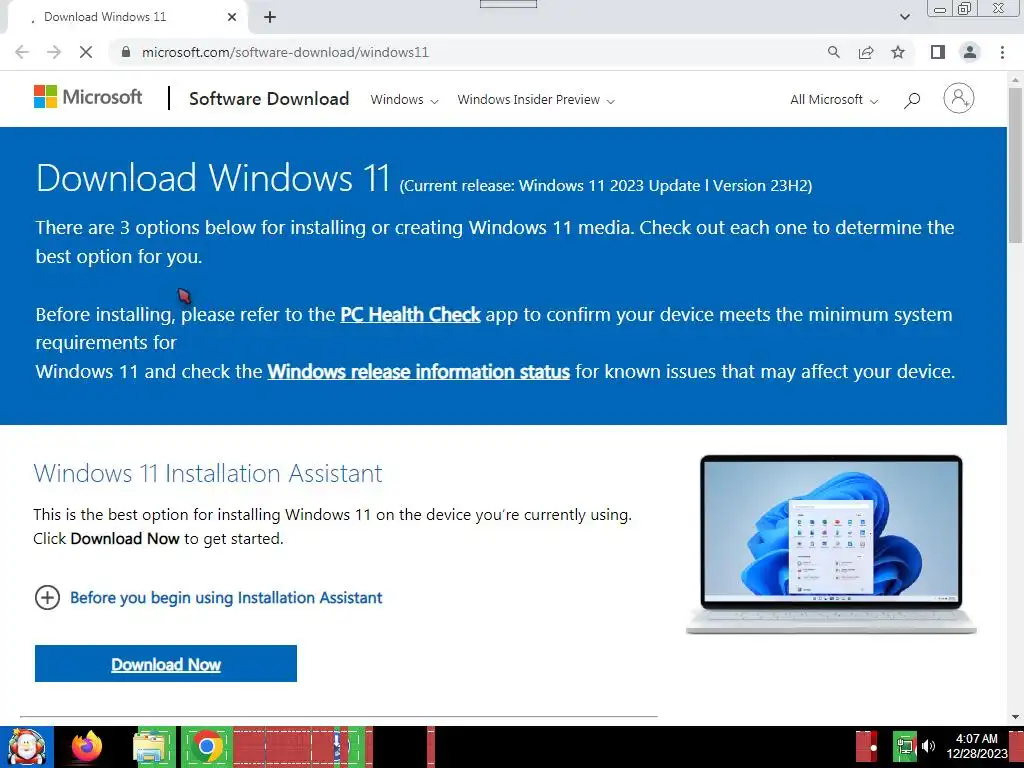1024x768 pixels.
Task: Stop loading the page
Action: coord(86,52)
